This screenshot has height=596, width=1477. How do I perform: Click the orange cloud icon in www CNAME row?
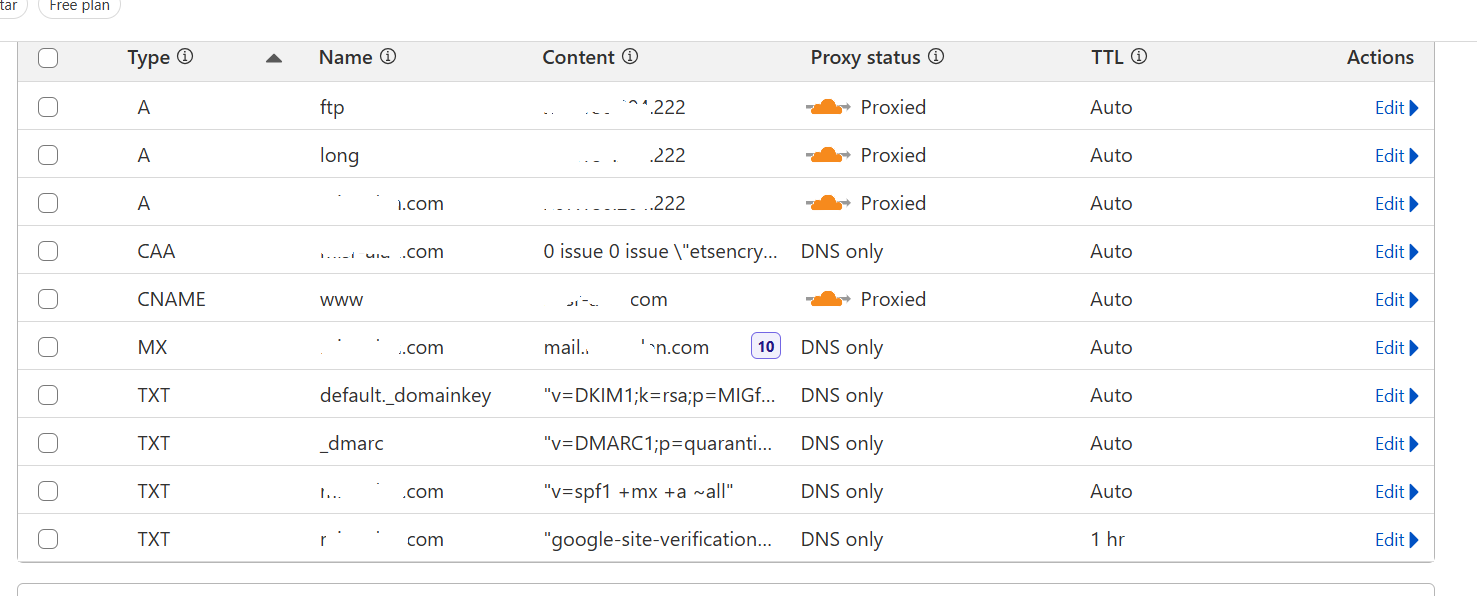click(x=826, y=299)
